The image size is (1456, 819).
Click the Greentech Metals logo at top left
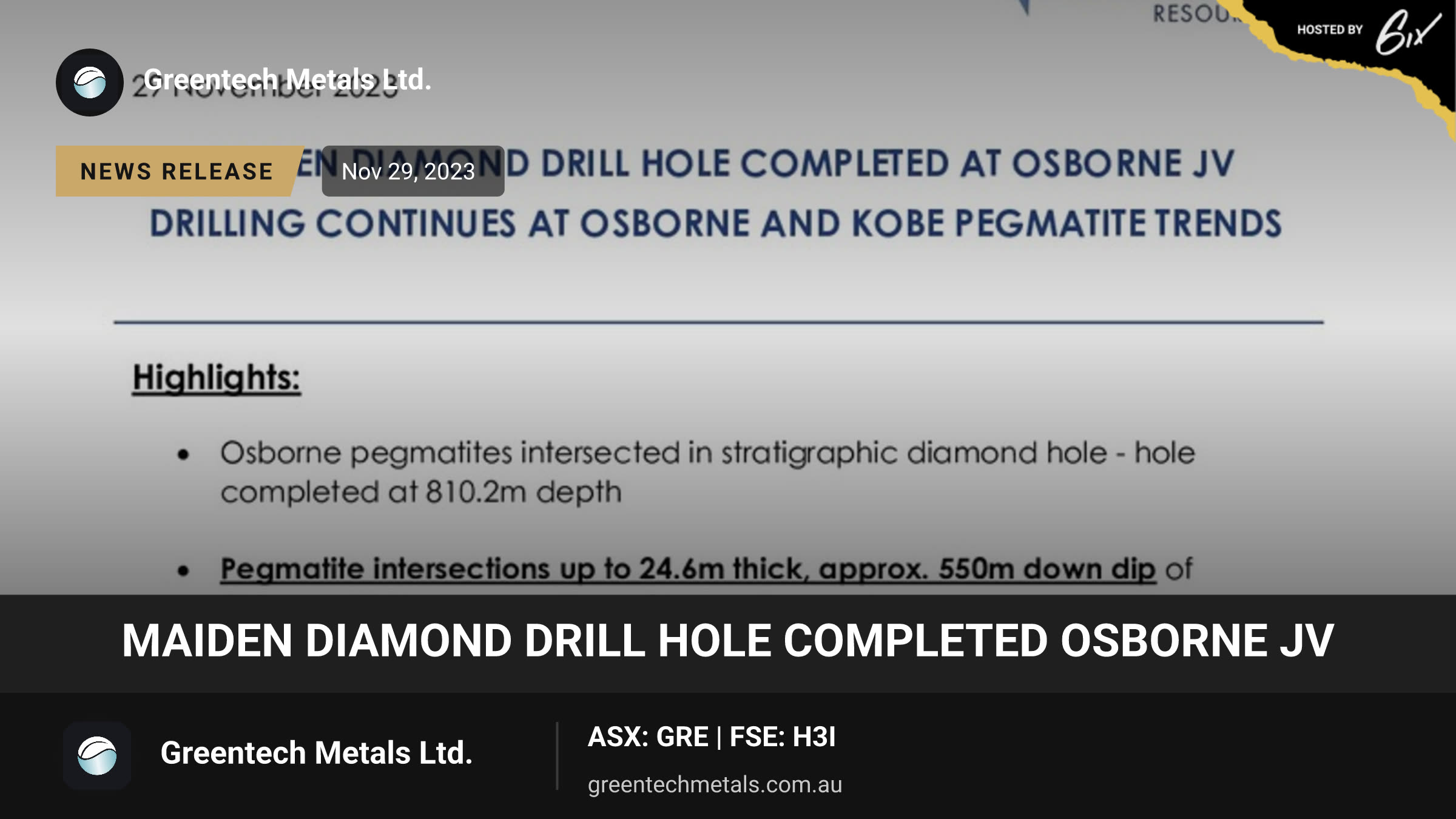(90, 83)
